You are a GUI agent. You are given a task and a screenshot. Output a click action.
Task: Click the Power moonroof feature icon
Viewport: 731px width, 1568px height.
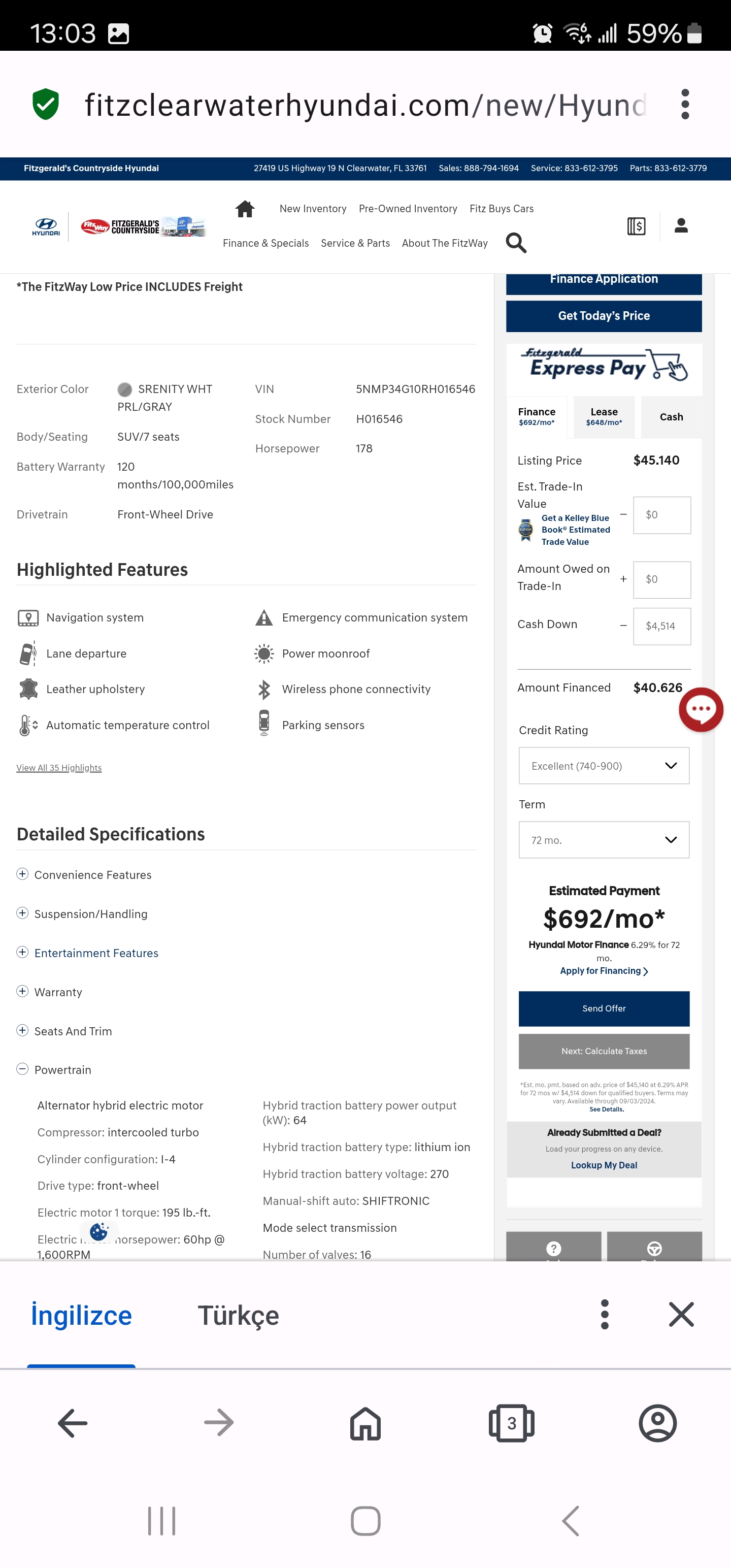pyautogui.click(x=263, y=654)
